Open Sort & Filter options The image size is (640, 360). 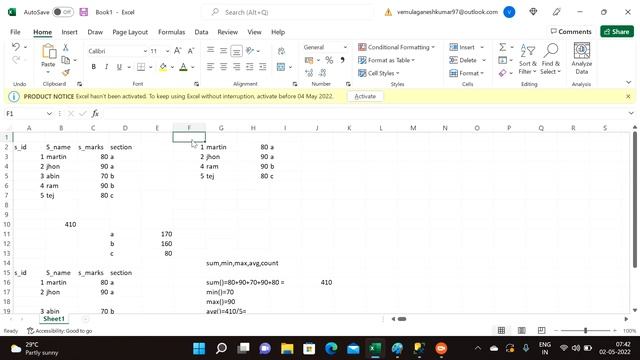pyautogui.click(x=528, y=60)
